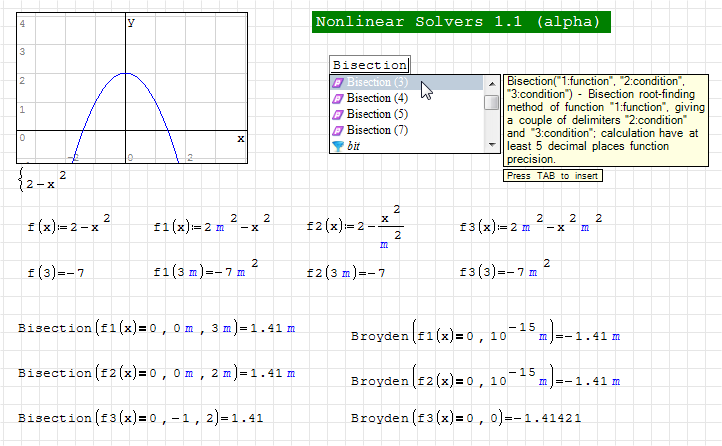Pick the 'bit' unit suggestion
This screenshot has width=722, height=446.
354,146
